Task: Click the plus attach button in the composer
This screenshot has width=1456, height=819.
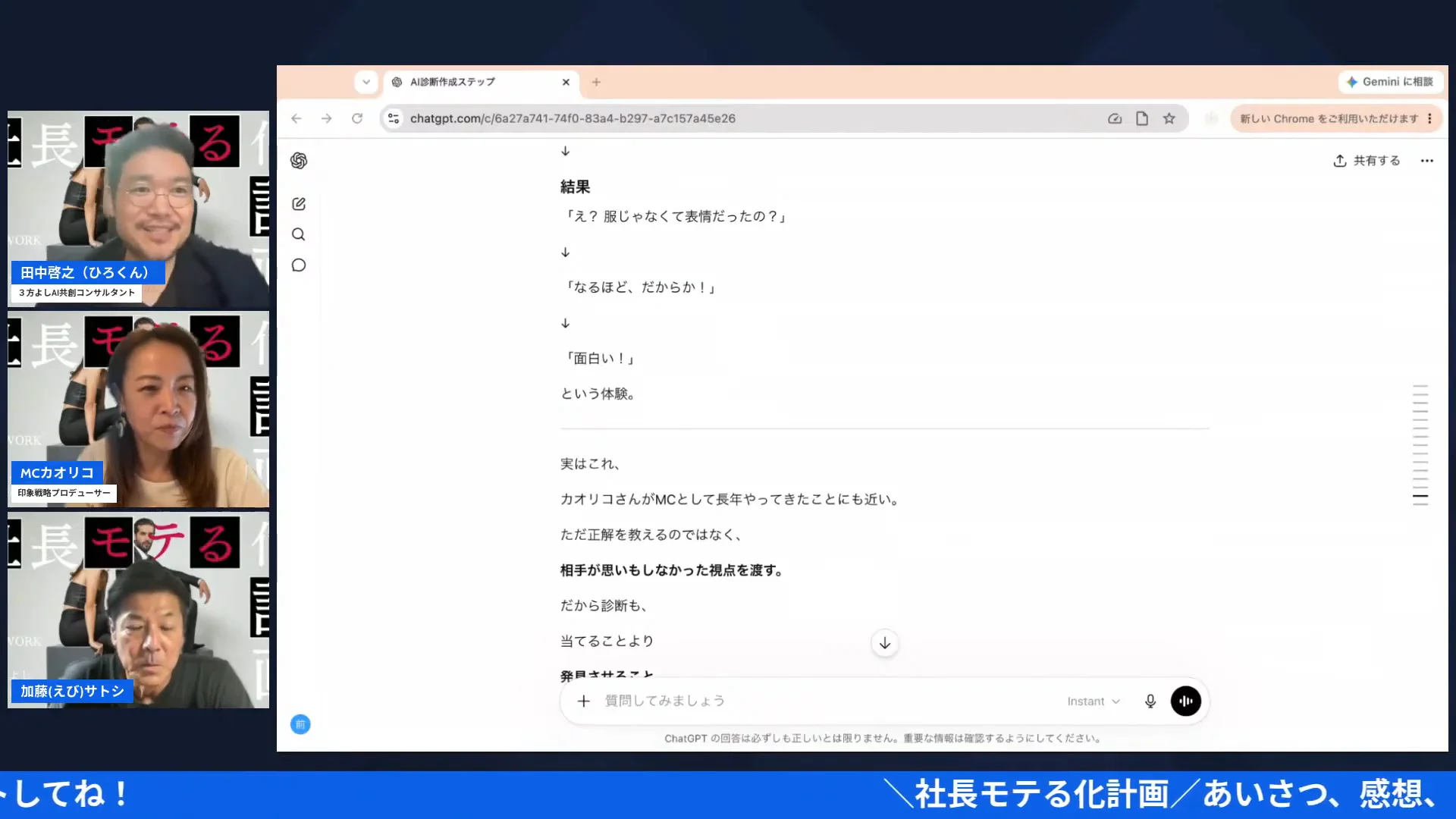Action: (584, 701)
